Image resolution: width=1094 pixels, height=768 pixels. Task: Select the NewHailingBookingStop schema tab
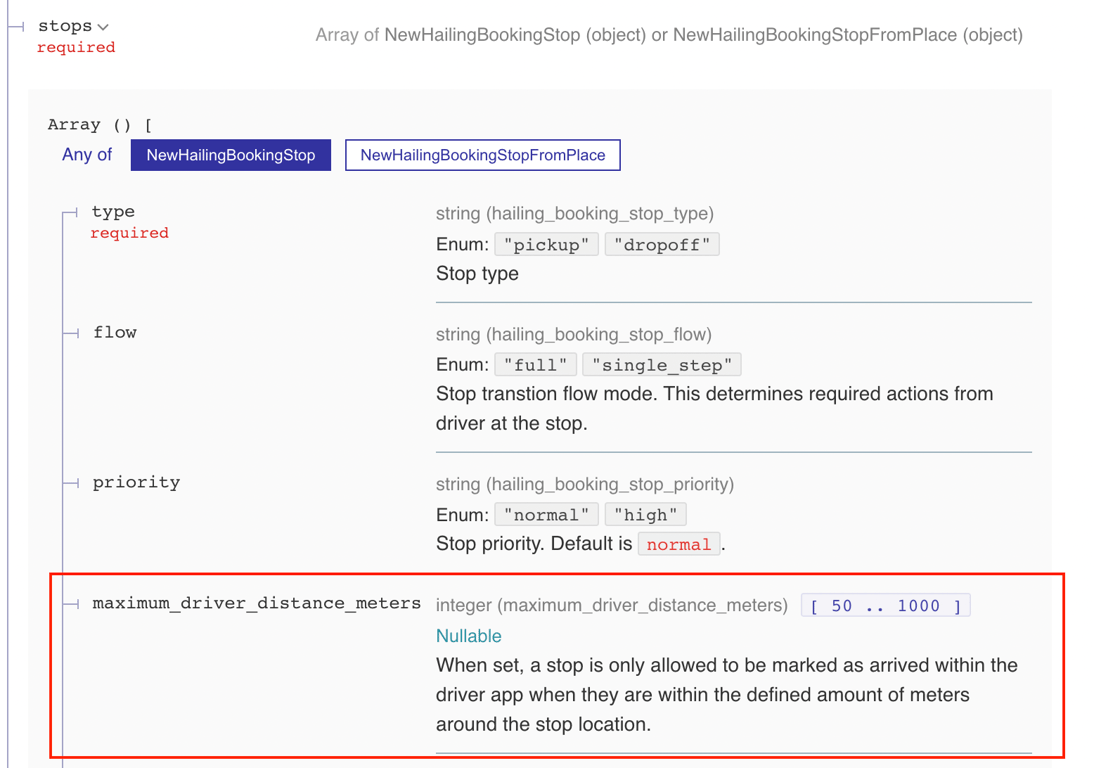(231, 155)
